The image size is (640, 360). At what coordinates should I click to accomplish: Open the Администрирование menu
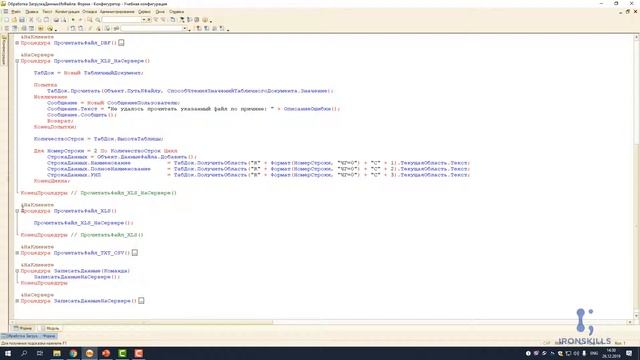pyautogui.click(x=117, y=12)
